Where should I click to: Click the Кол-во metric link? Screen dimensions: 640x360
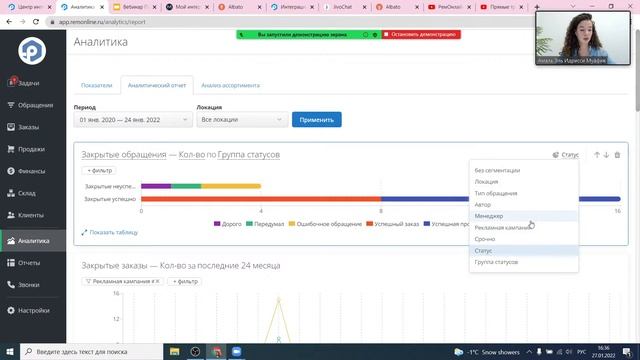(192, 155)
